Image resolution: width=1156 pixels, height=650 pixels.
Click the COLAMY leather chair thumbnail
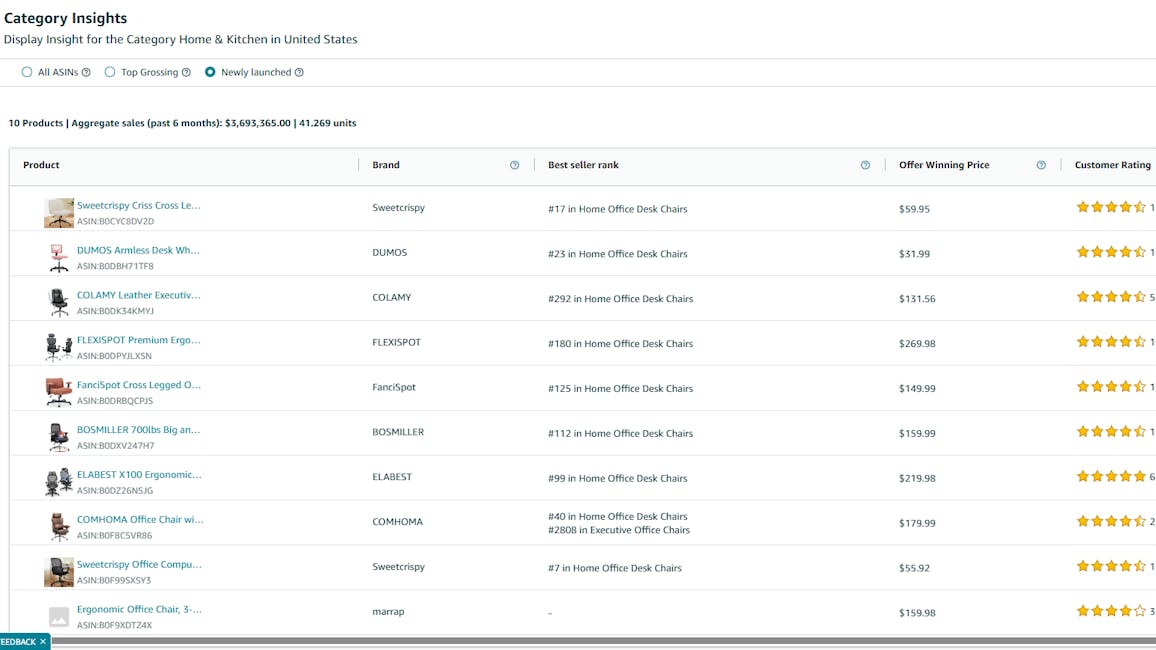[59, 303]
